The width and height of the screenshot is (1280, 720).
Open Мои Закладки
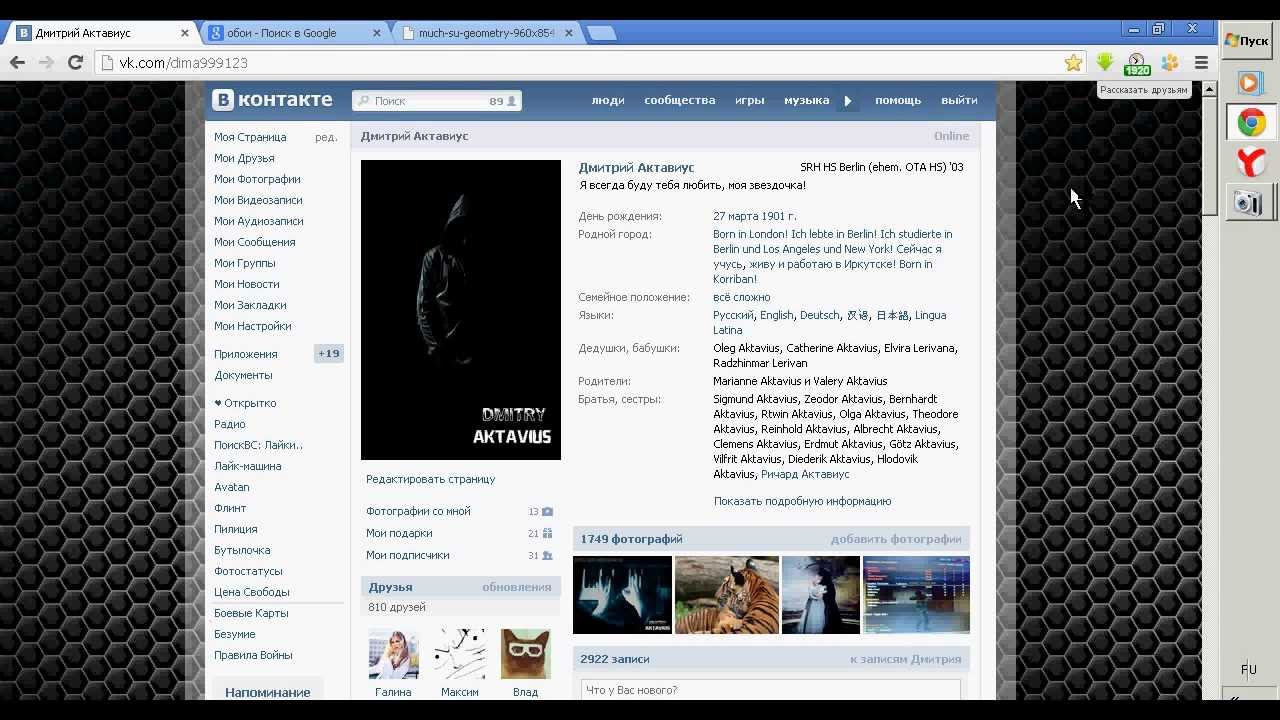tap(250, 305)
